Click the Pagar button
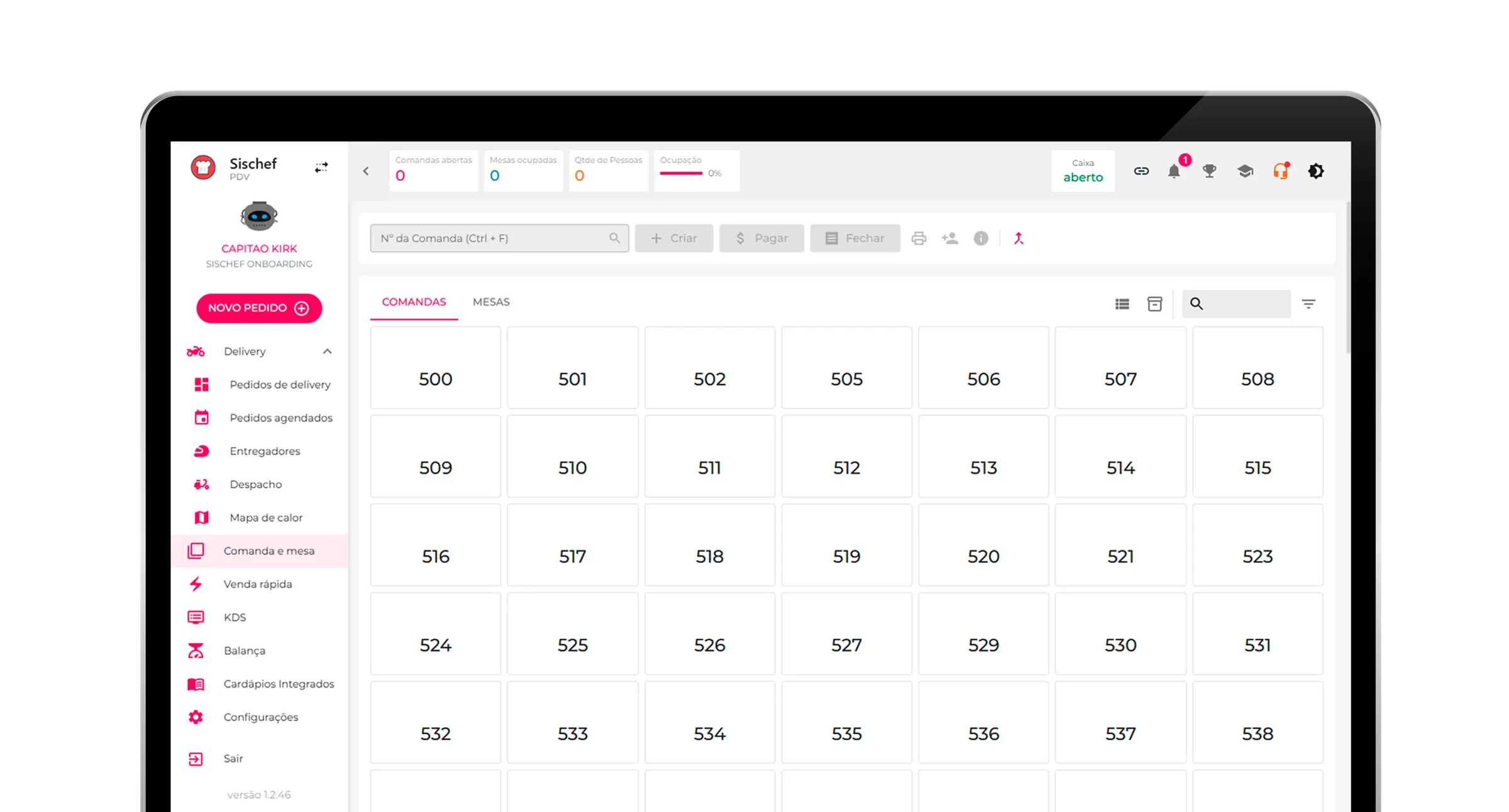Viewport: 1509px width, 812px height. tap(761, 238)
